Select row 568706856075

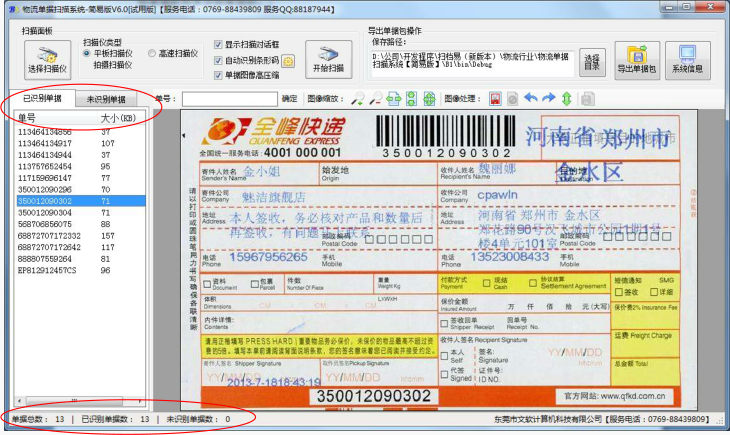80,224
